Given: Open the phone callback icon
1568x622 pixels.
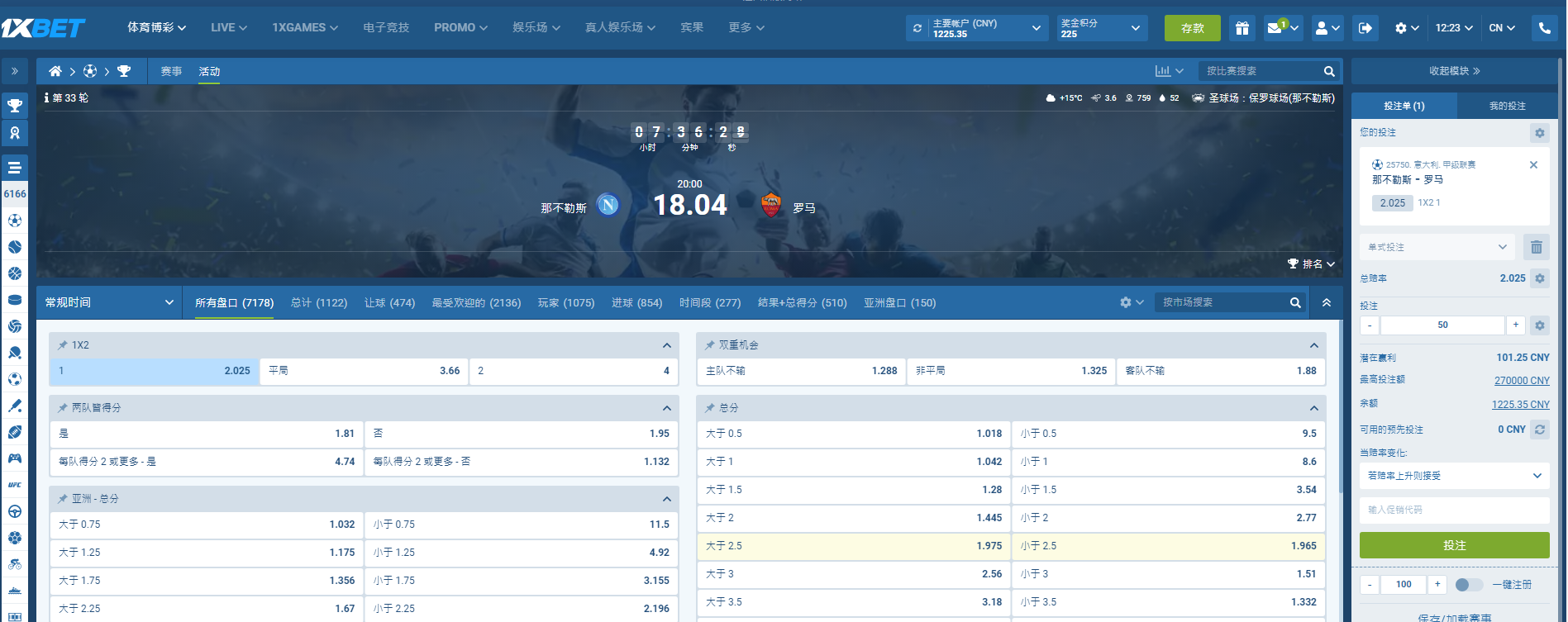Looking at the screenshot, I should click(x=1544, y=28).
